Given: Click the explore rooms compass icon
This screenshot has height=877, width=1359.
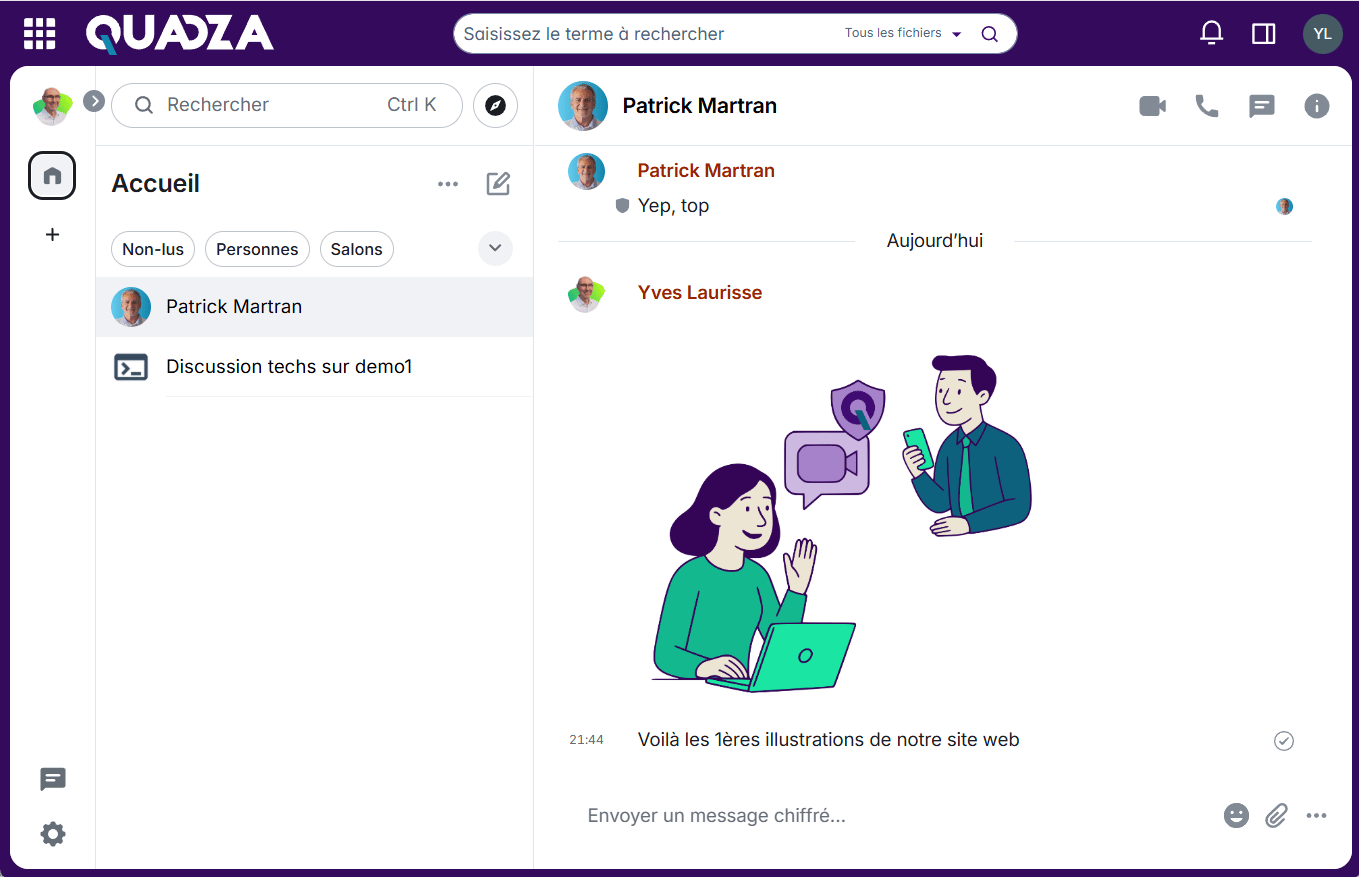Looking at the screenshot, I should [x=495, y=106].
